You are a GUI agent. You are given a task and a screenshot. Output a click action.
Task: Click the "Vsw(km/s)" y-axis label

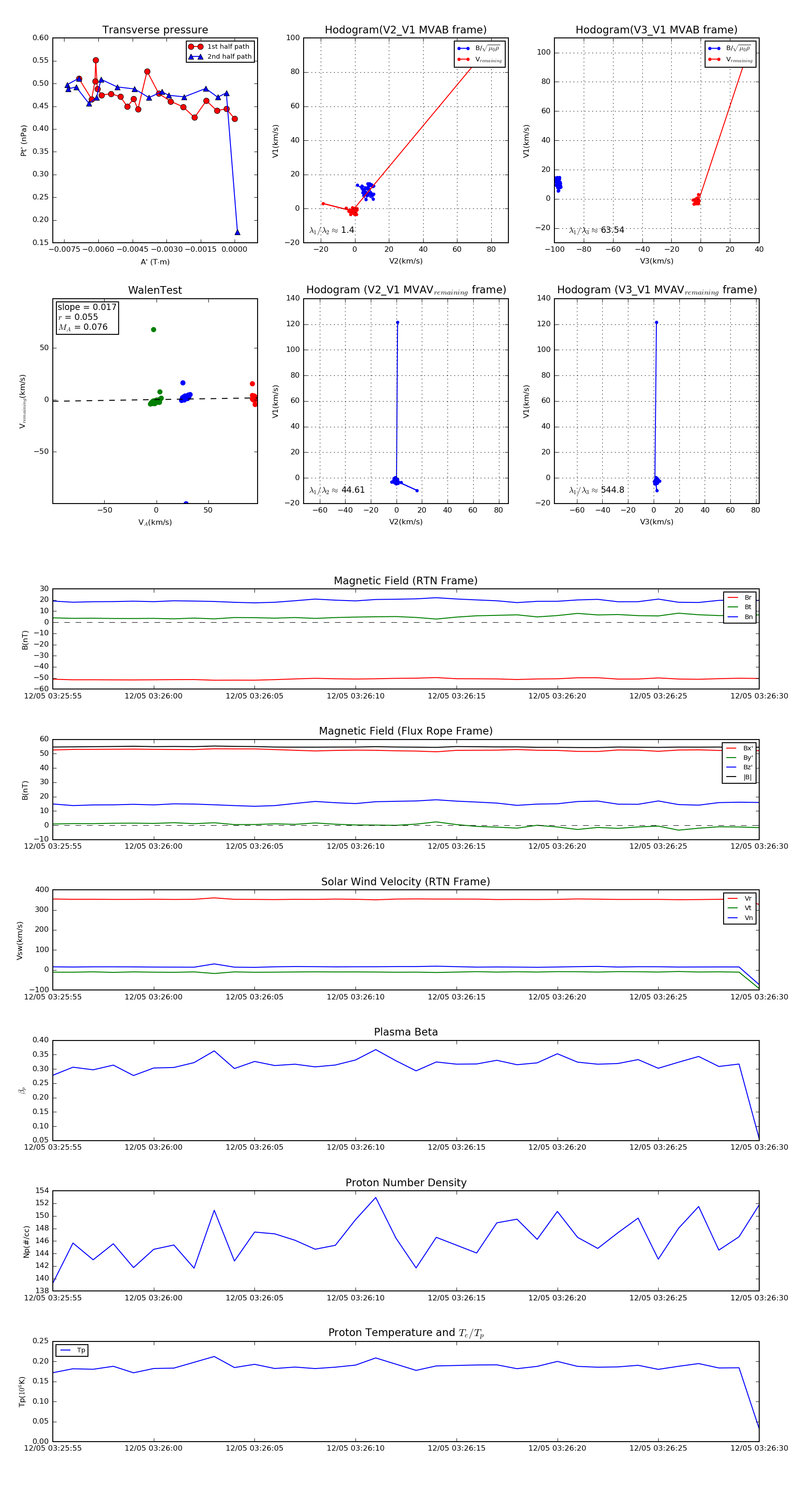(x=20, y=940)
